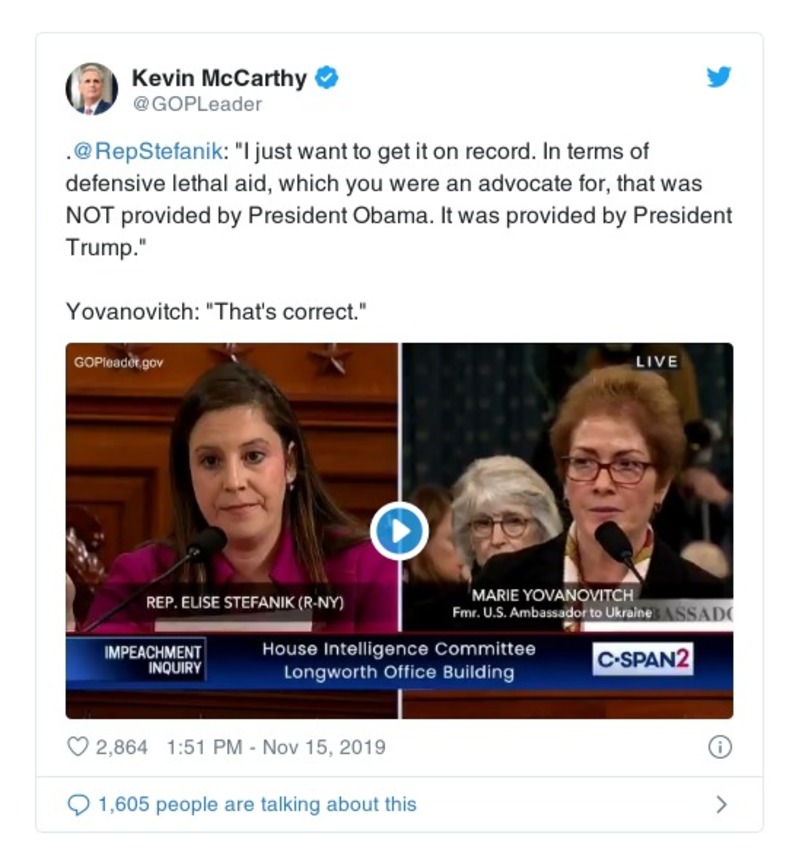Viewport: 799px width, 865px height.
Task: Click the Twitter bird logo
Action: (718, 77)
